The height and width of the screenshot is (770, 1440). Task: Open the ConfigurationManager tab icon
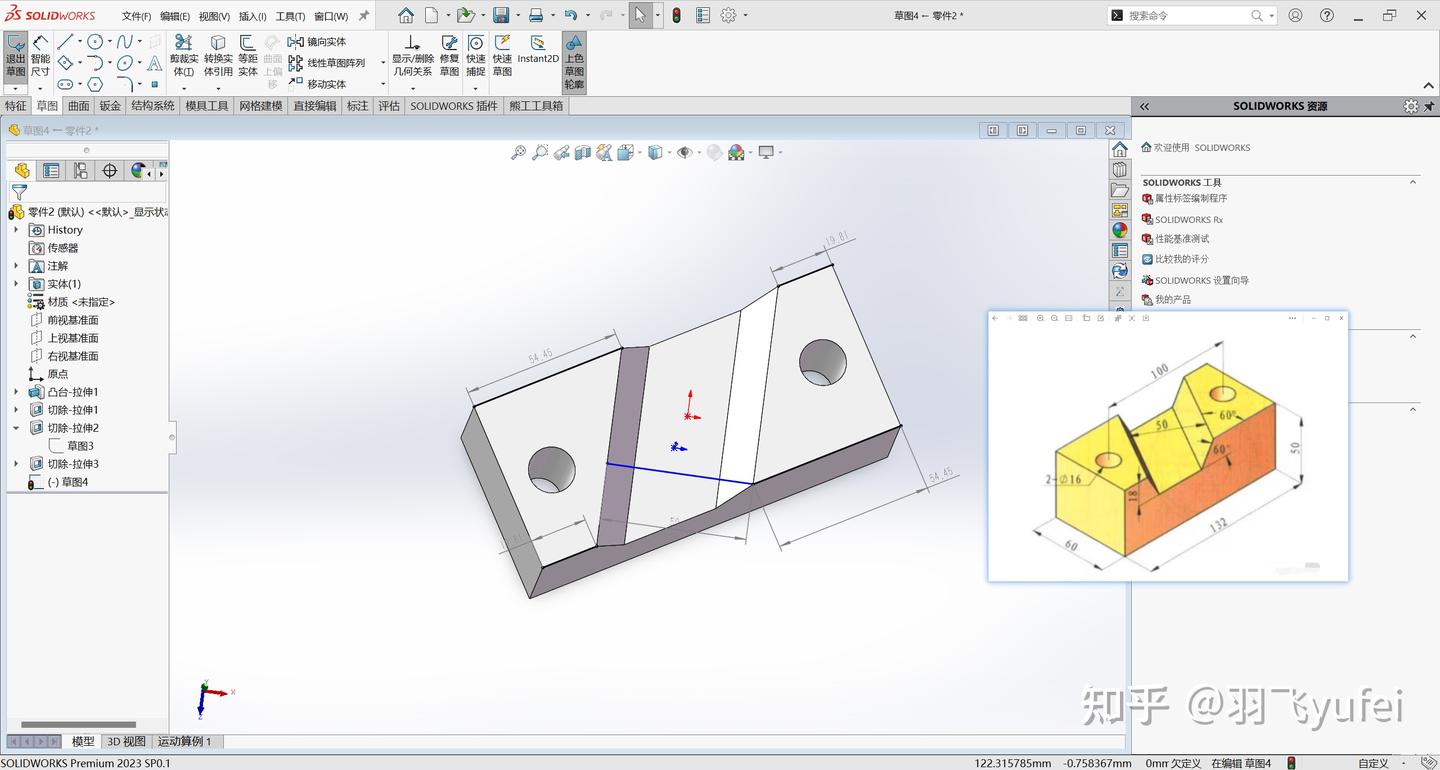pyautogui.click(x=80, y=171)
